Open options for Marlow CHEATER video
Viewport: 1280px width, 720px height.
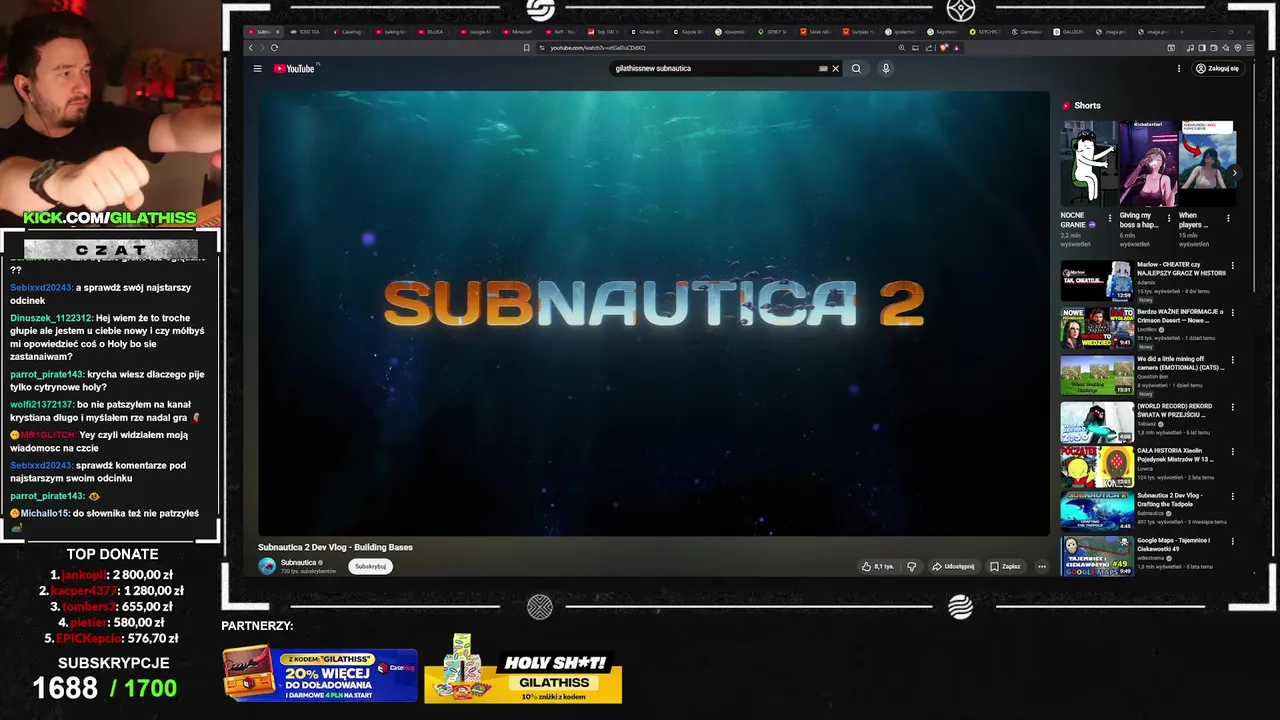click(1232, 265)
